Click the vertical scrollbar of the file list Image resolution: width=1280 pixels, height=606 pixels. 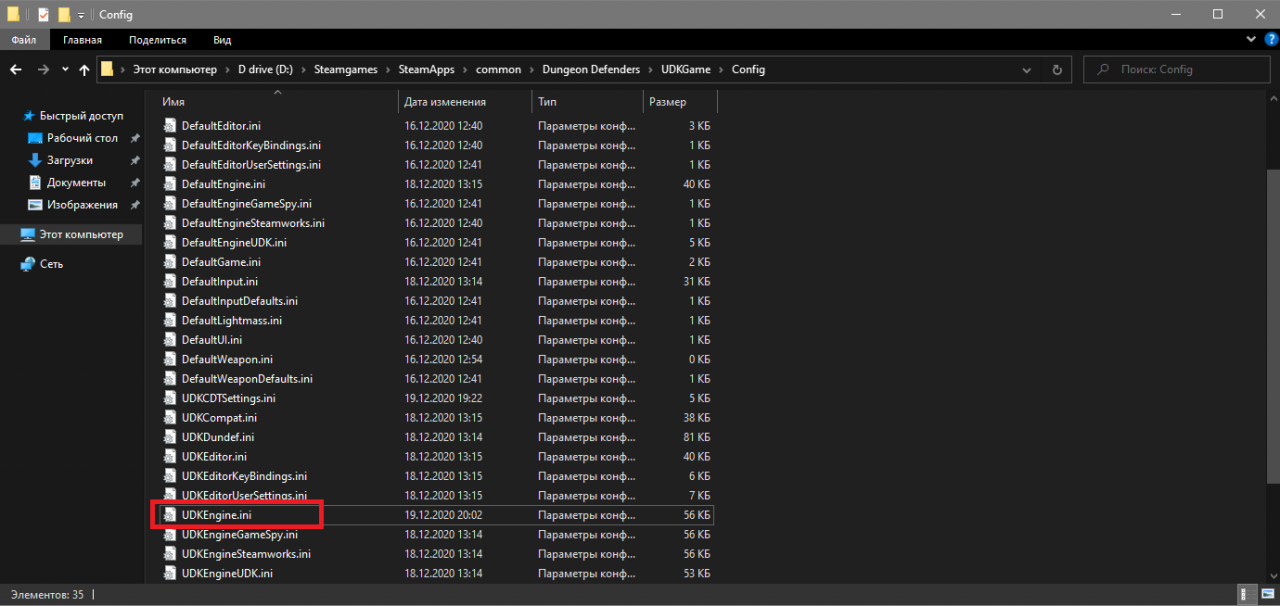point(1271,300)
